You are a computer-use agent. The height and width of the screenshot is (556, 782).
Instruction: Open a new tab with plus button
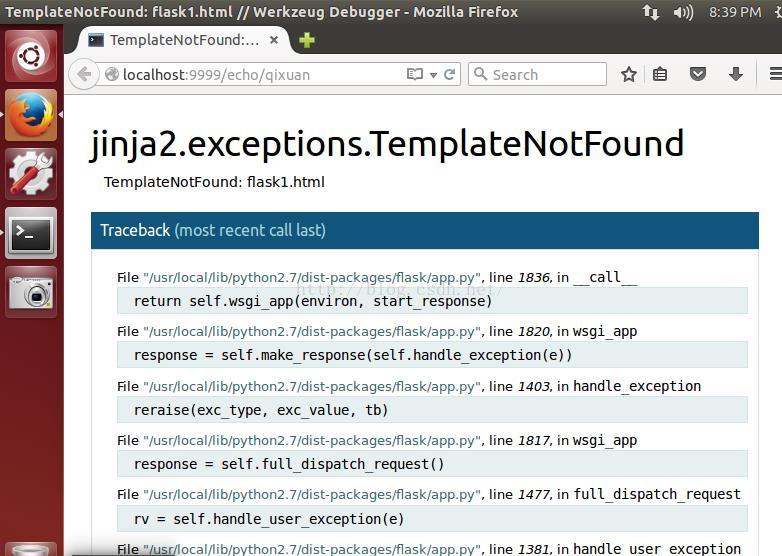click(x=307, y=40)
